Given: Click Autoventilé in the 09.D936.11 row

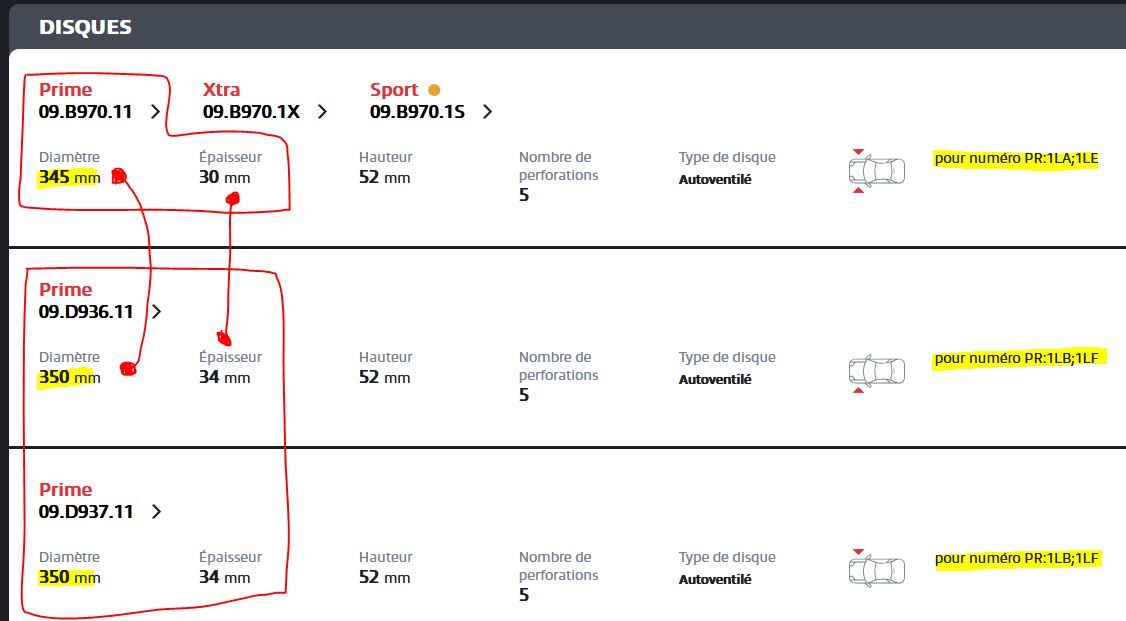Looking at the screenshot, I should (715, 379).
